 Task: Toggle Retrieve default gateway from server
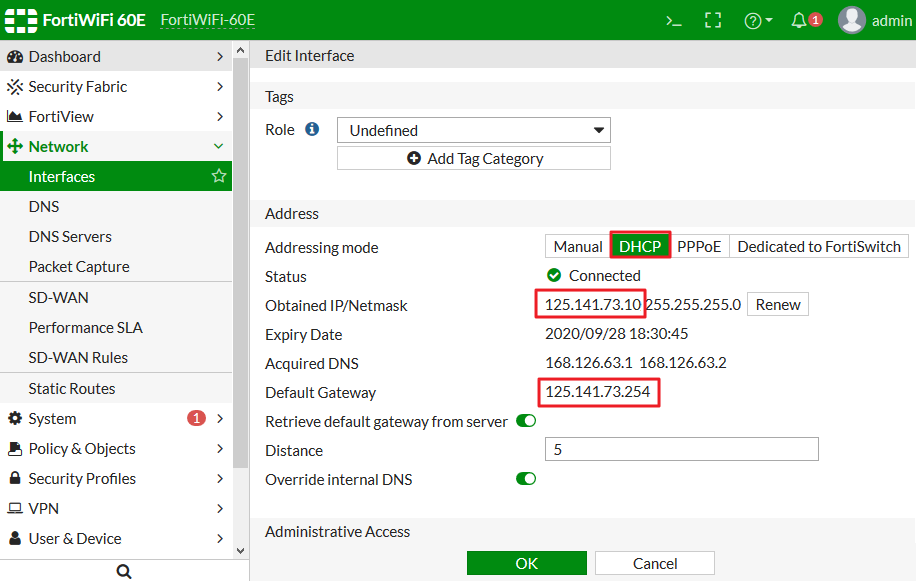tap(526, 421)
